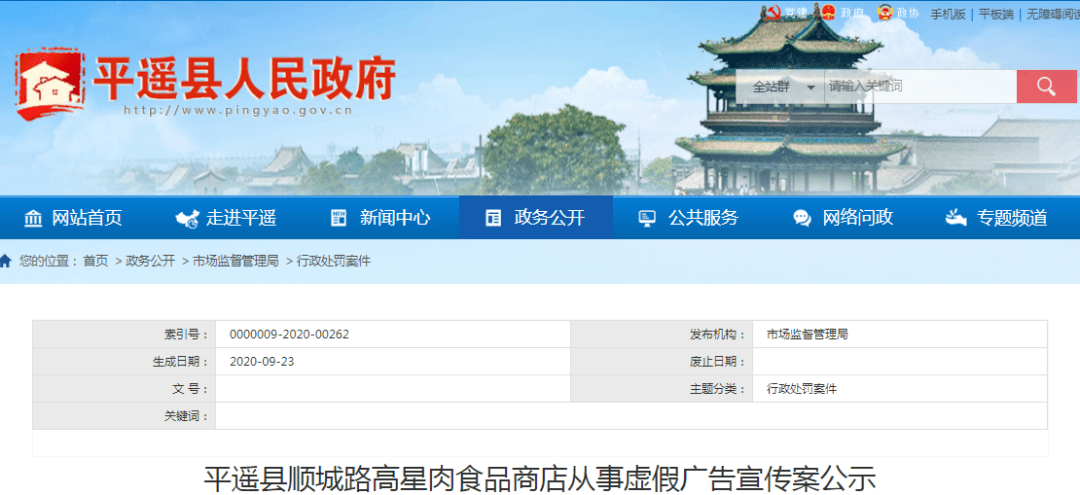Click the 政府 national emblem icon
This screenshot has width=1080, height=495.
point(827,13)
